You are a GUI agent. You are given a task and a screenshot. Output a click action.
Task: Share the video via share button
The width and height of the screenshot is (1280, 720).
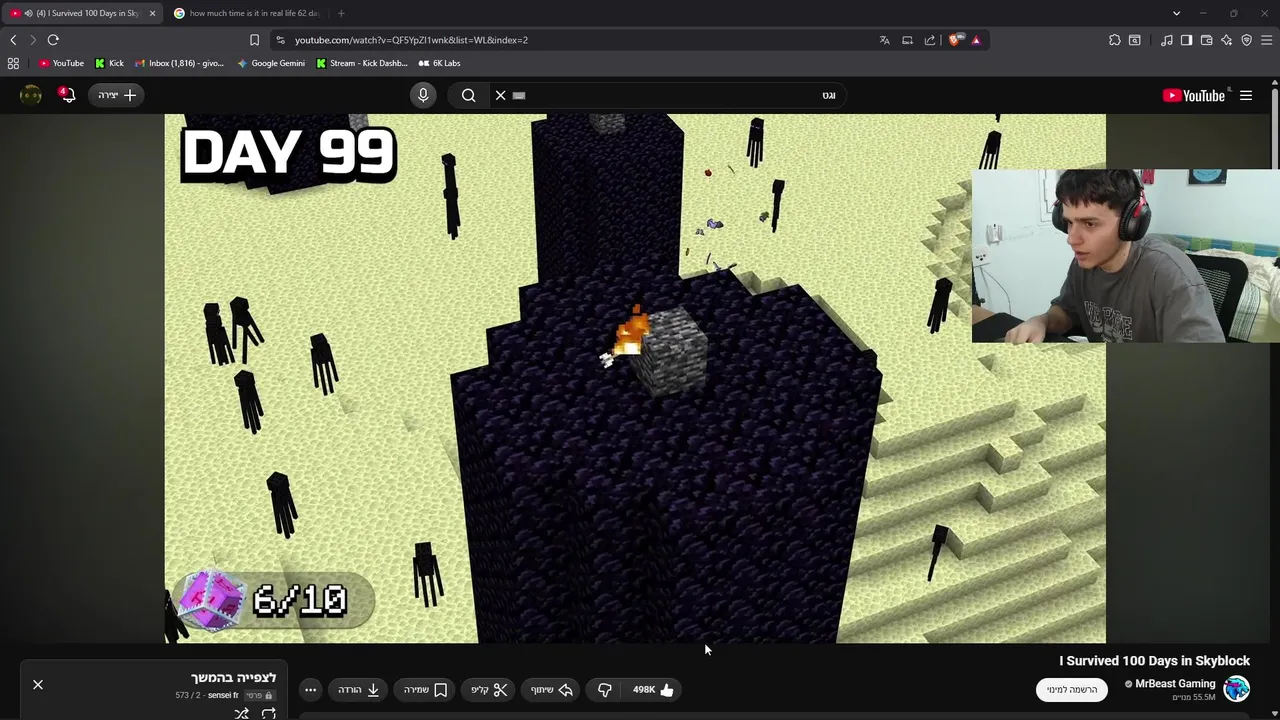click(552, 689)
